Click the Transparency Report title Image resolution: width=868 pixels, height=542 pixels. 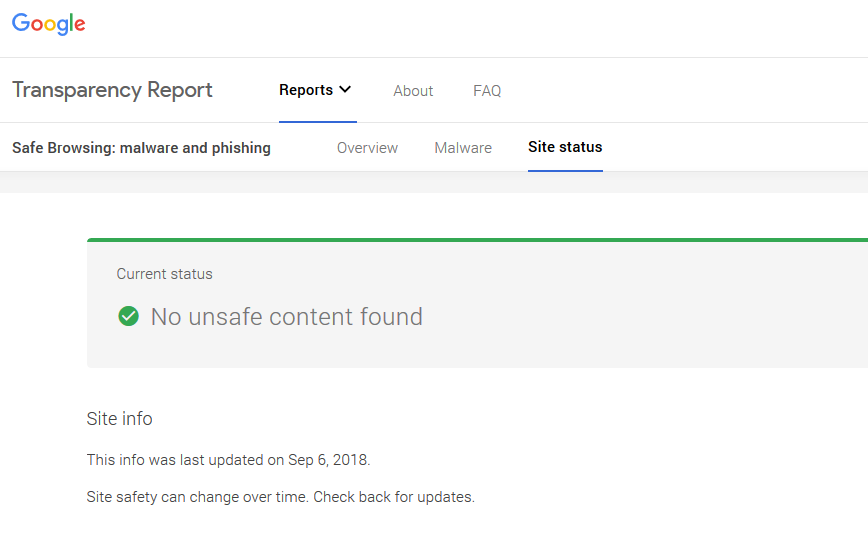pos(112,90)
